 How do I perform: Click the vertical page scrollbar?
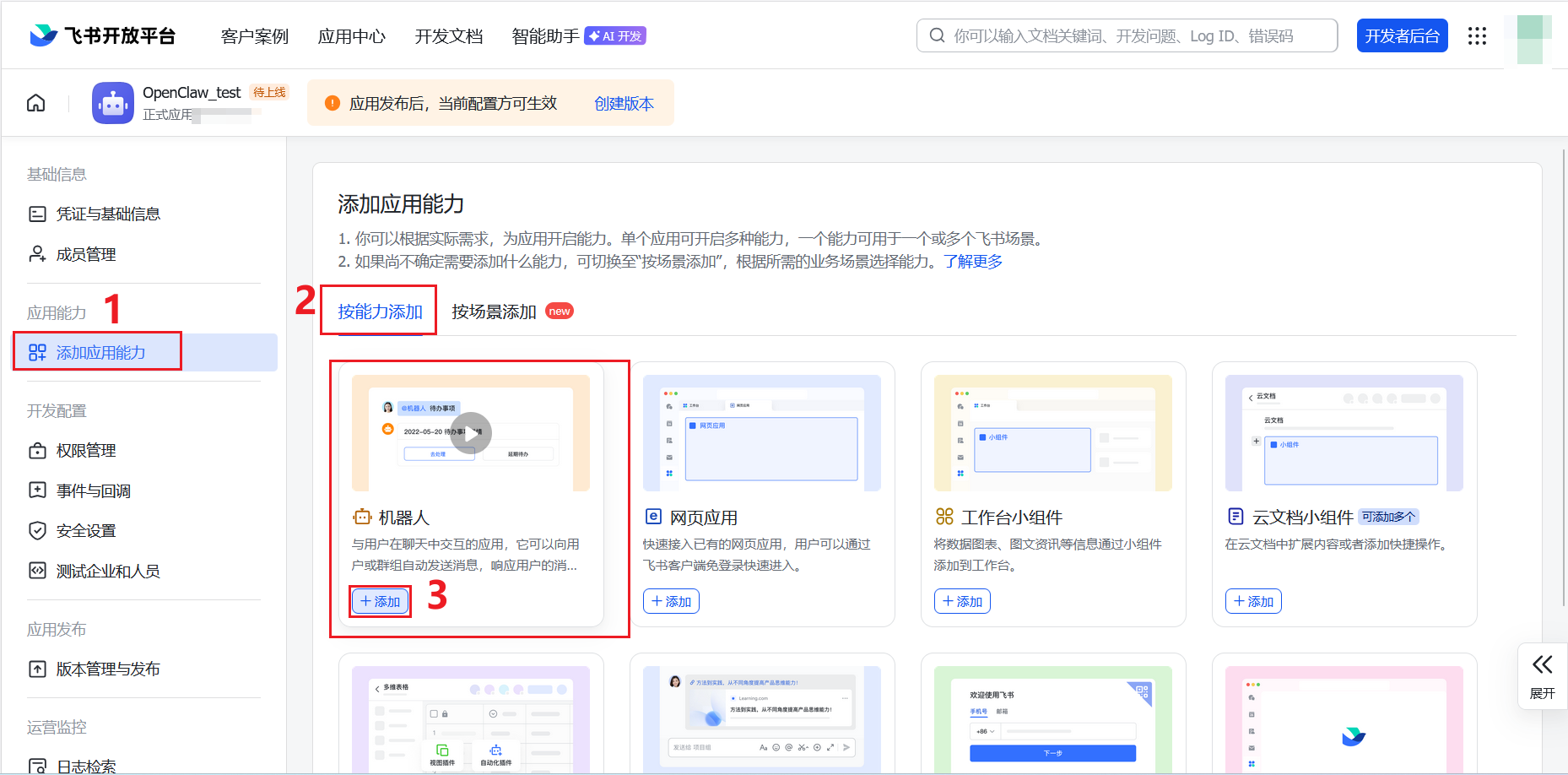pos(1563,377)
